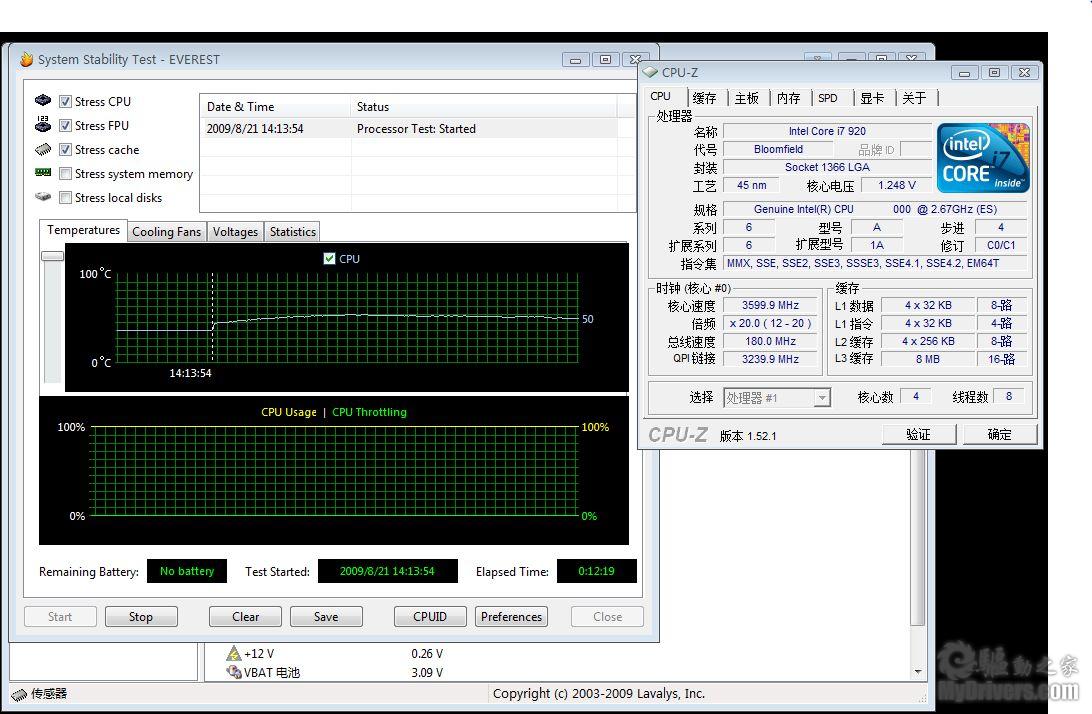Open CPUID from the stability test

430,616
